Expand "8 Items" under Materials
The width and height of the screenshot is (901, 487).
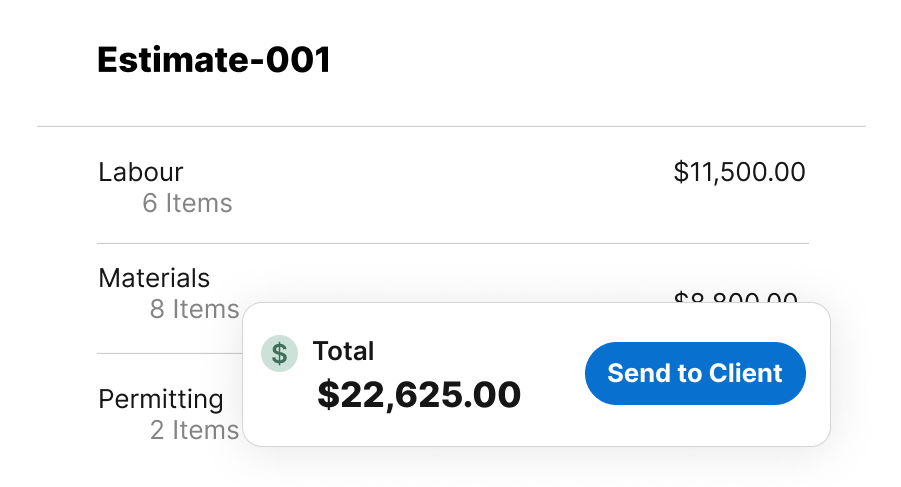pos(194,310)
